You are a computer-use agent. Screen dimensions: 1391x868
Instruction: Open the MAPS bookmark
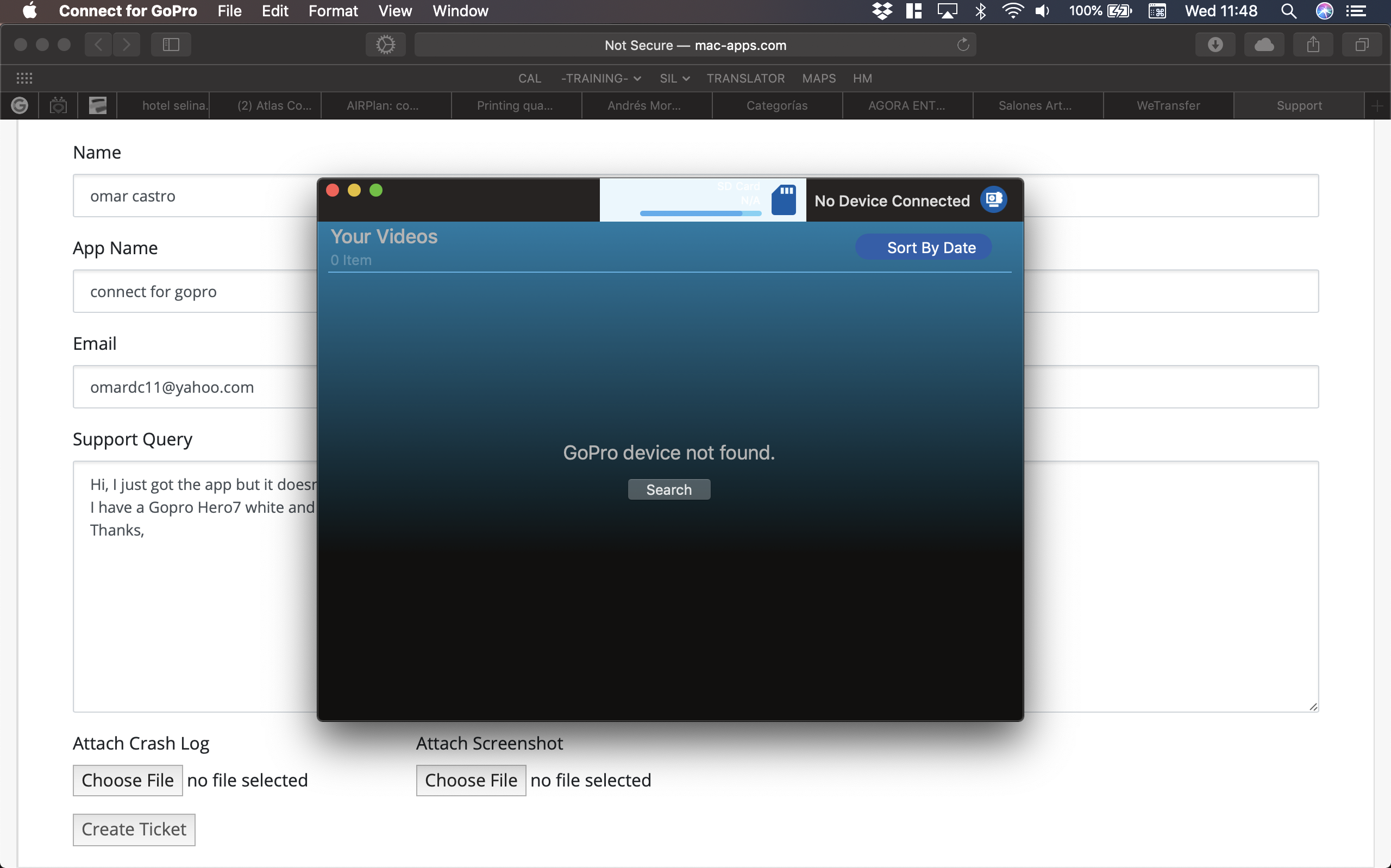pos(819,78)
